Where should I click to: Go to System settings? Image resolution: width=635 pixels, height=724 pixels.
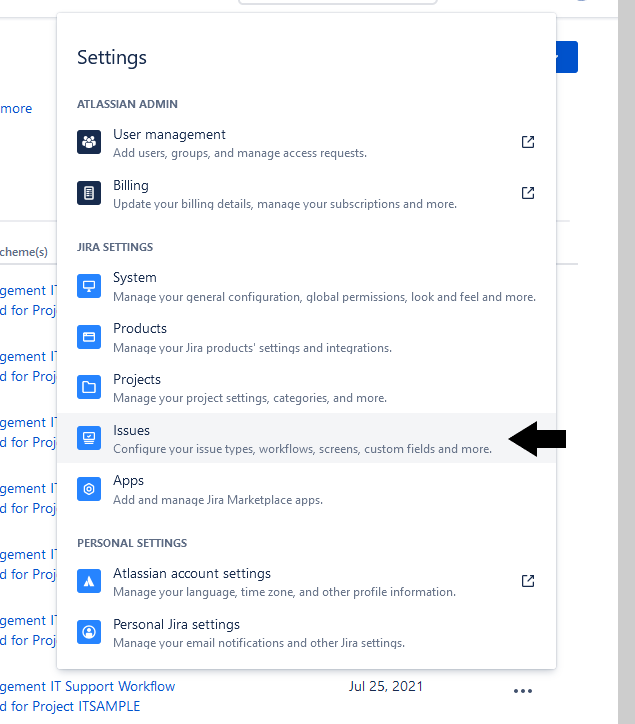pos(307,287)
